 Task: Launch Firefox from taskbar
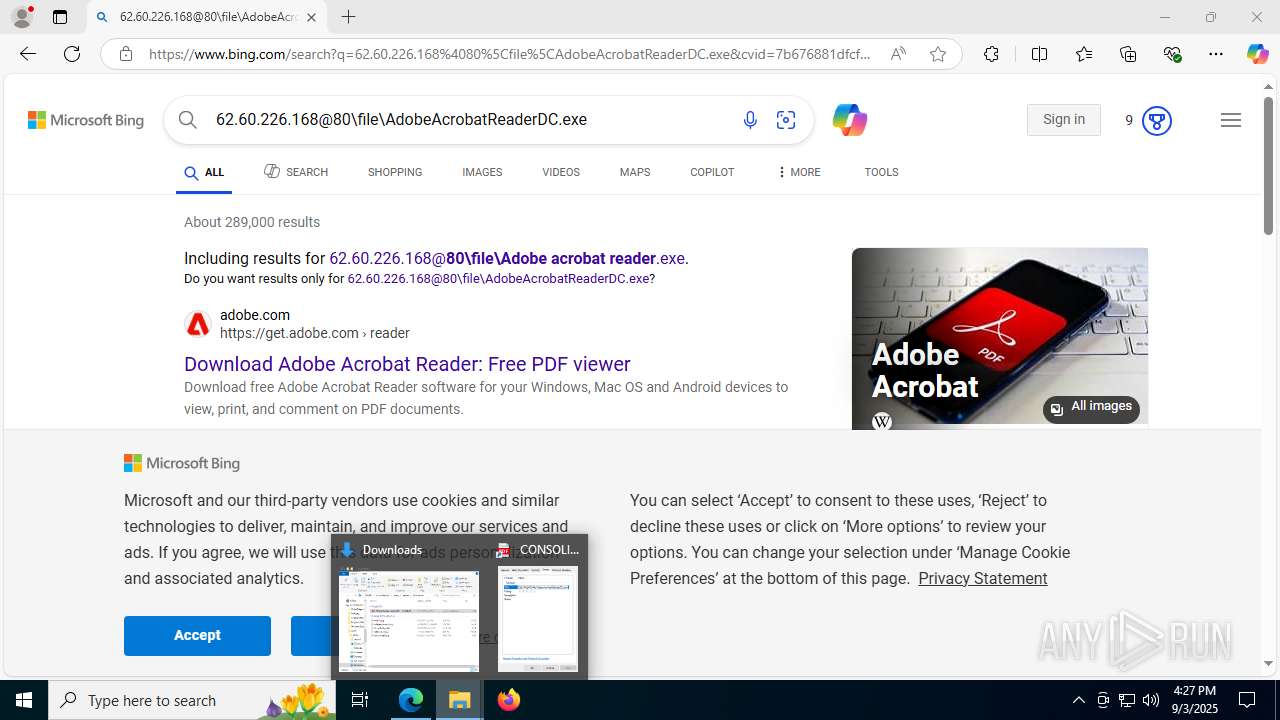pos(509,700)
